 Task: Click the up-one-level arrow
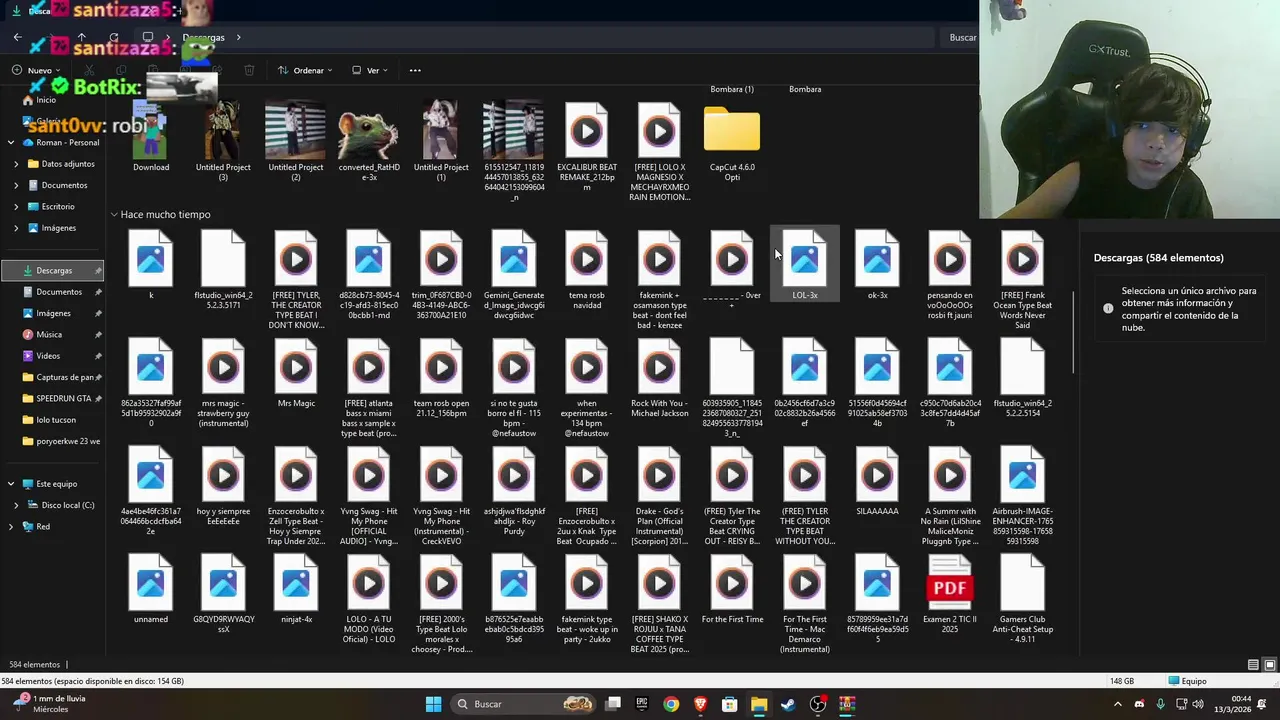pyautogui.click(x=81, y=37)
